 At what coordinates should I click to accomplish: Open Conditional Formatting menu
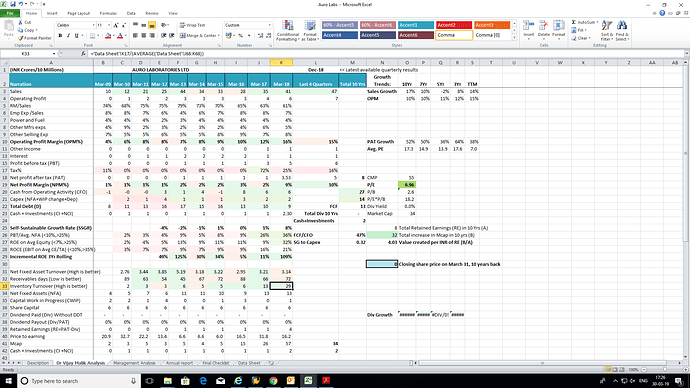tap(287, 31)
